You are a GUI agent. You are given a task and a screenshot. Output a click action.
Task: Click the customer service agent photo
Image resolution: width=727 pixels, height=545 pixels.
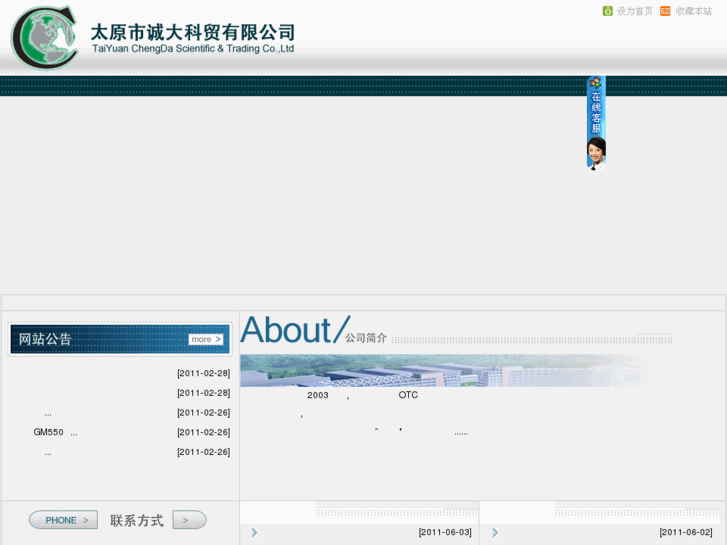596,153
